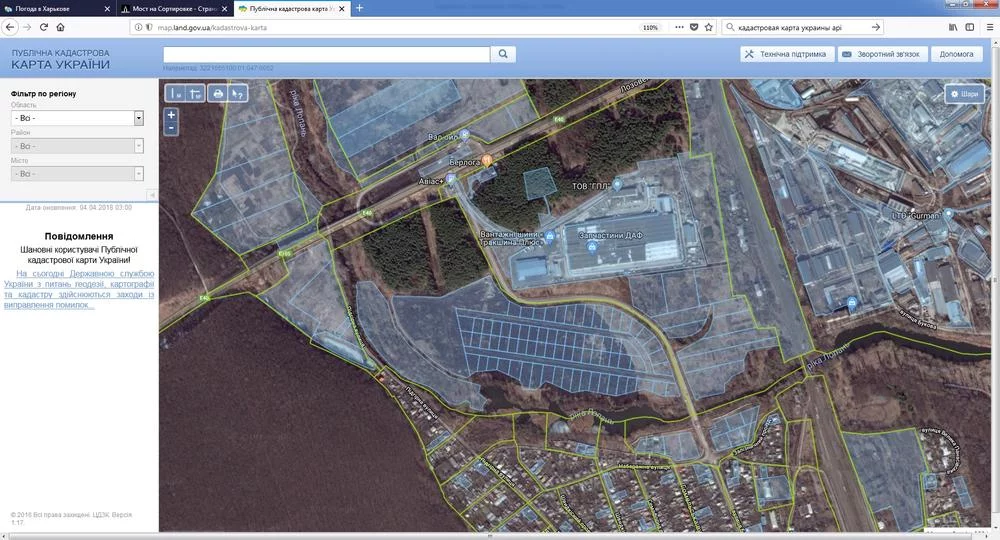Activate the parcel info pointer tool

pyautogui.click(x=238, y=94)
